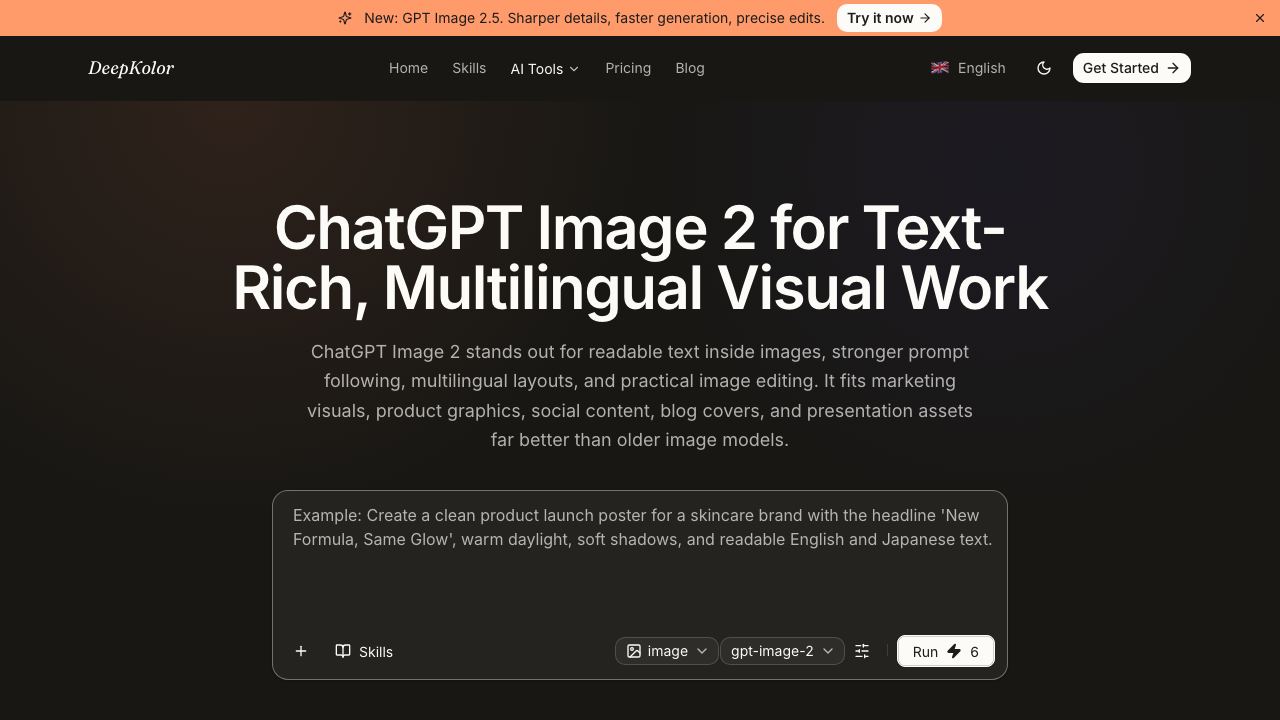Run the image generation
This screenshot has height=720, width=1280.
pos(946,651)
